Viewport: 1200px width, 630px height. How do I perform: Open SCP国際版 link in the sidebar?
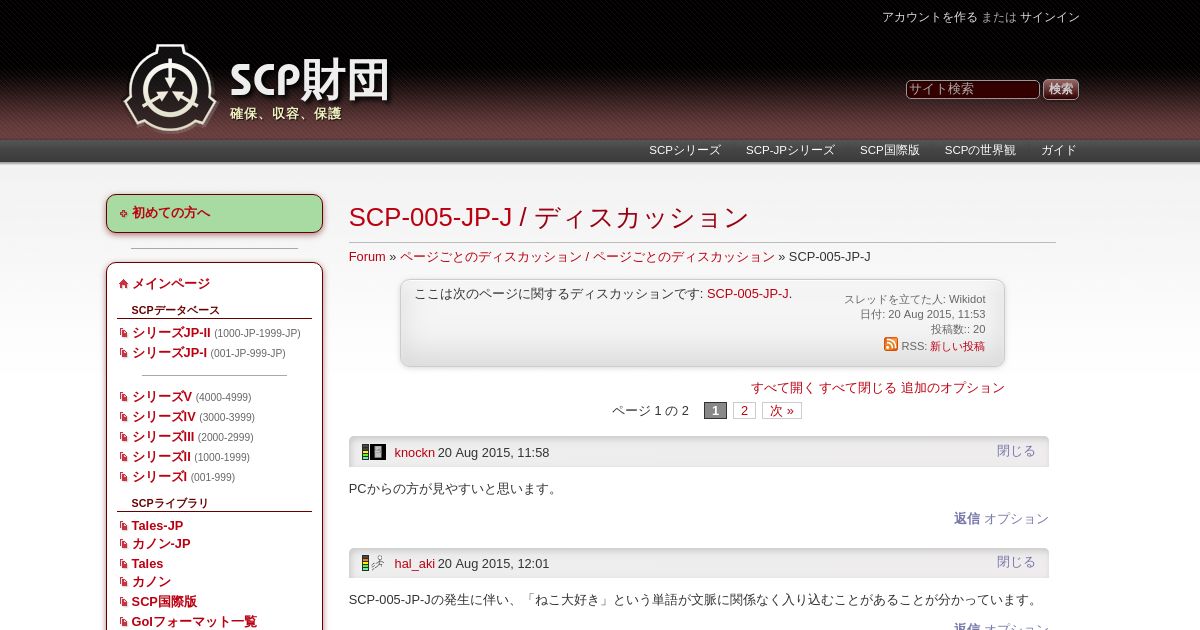pos(164,602)
